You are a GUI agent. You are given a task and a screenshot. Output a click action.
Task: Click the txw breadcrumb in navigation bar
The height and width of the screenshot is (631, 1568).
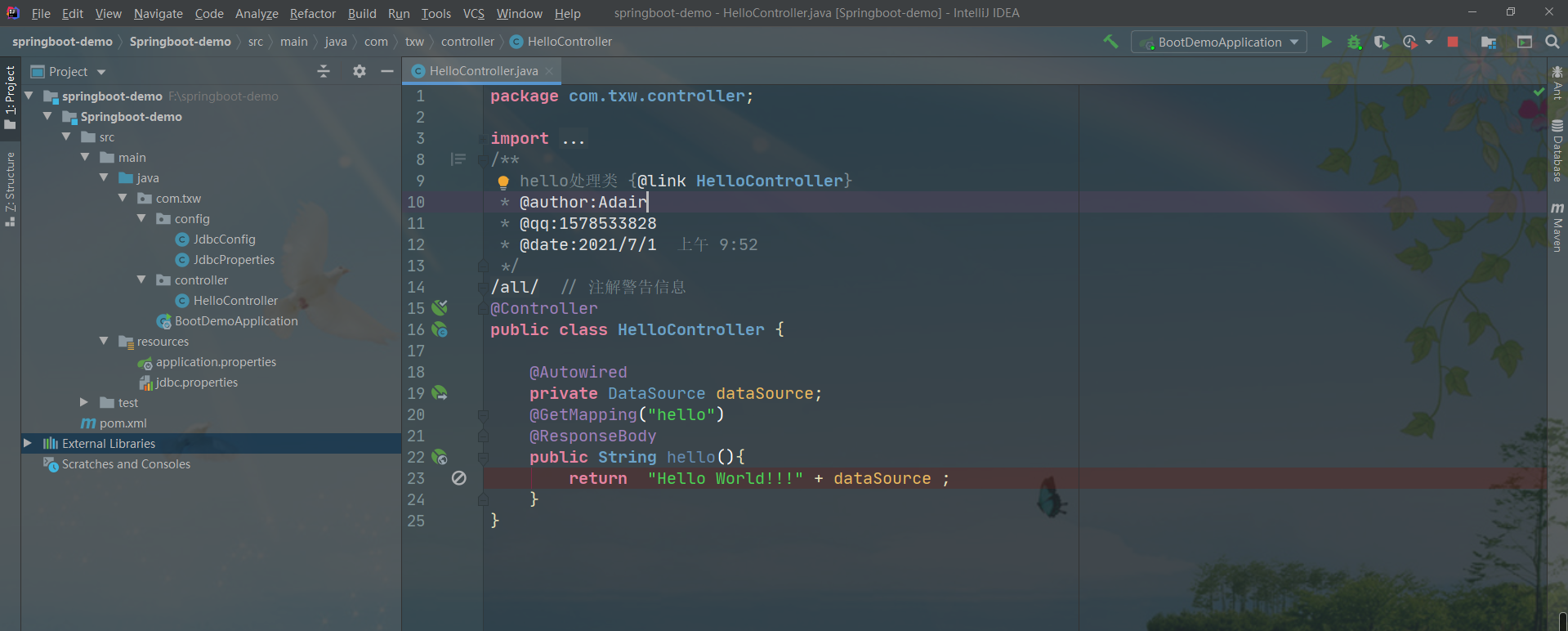click(x=414, y=42)
